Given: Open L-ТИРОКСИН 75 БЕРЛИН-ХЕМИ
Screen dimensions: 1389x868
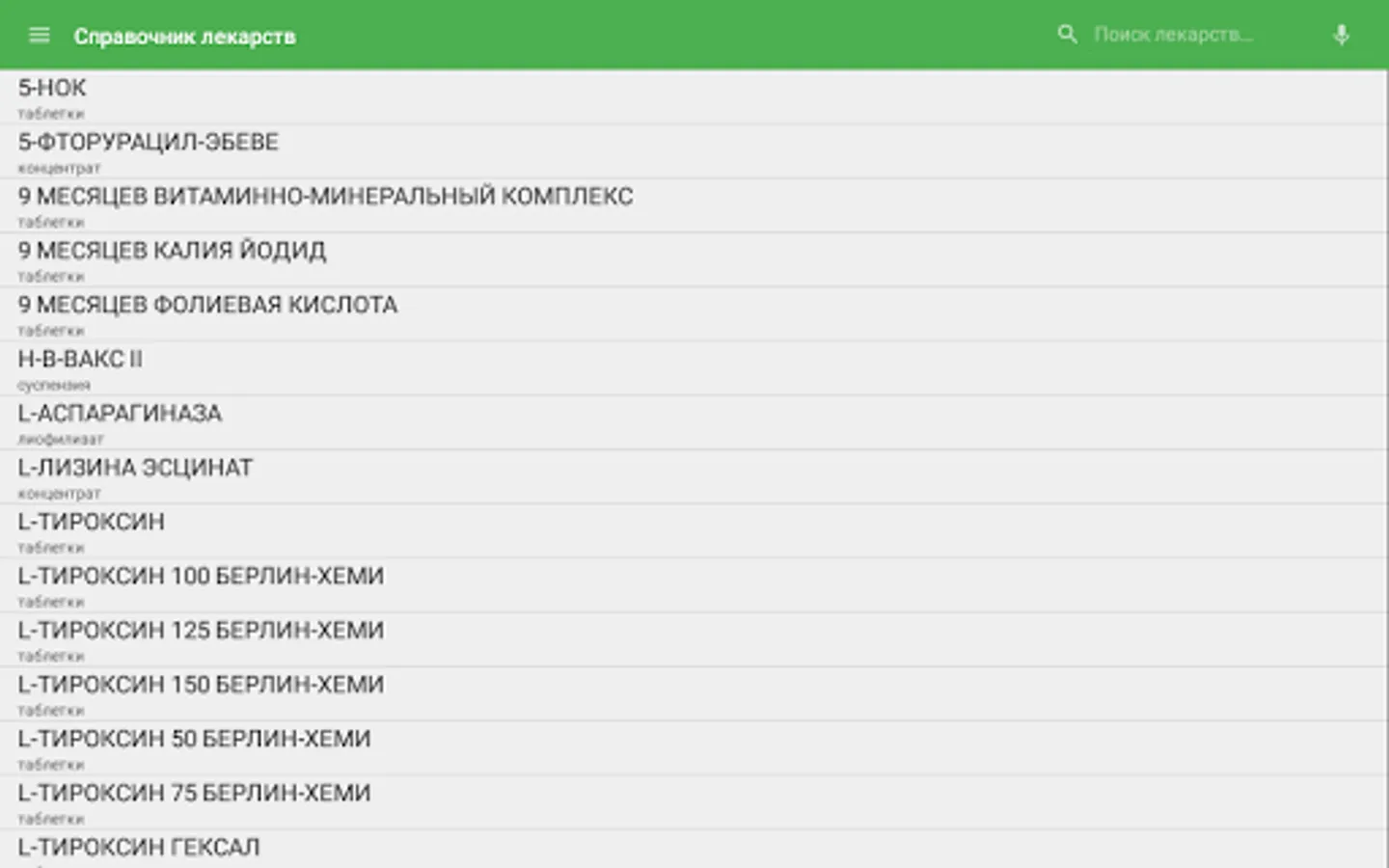Looking at the screenshot, I should click(694, 801).
